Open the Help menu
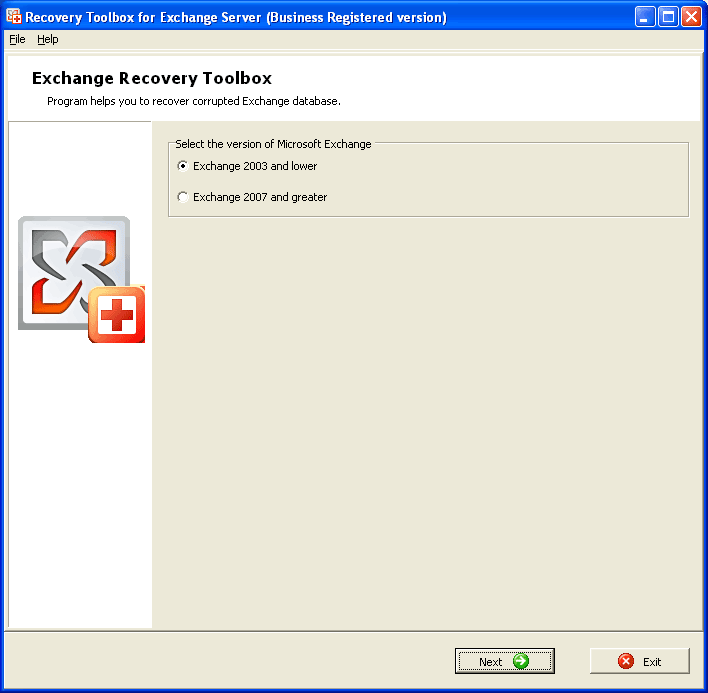Image resolution: width=708 pixels, height=693 pixels. pos(47,39)
